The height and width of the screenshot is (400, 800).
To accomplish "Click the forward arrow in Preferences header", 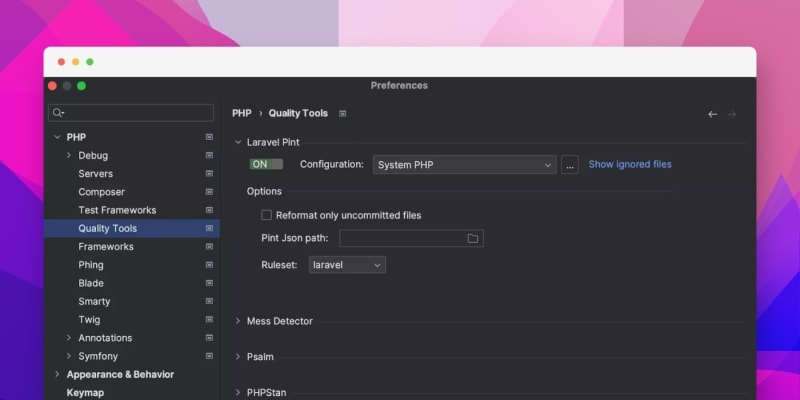I will tap(732, 114).
